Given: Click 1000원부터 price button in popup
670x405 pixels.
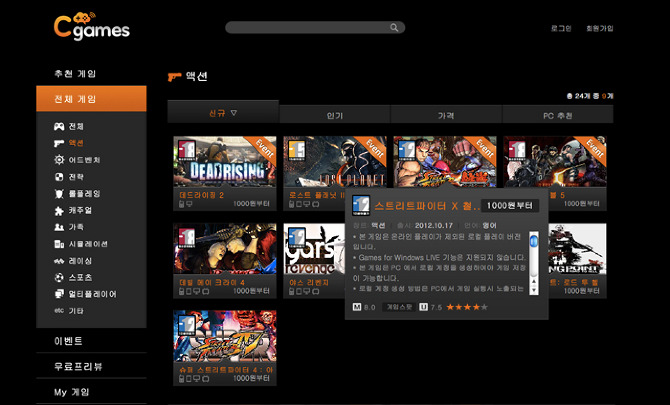Looking at the screenshot, I should (x=510, y=205).
